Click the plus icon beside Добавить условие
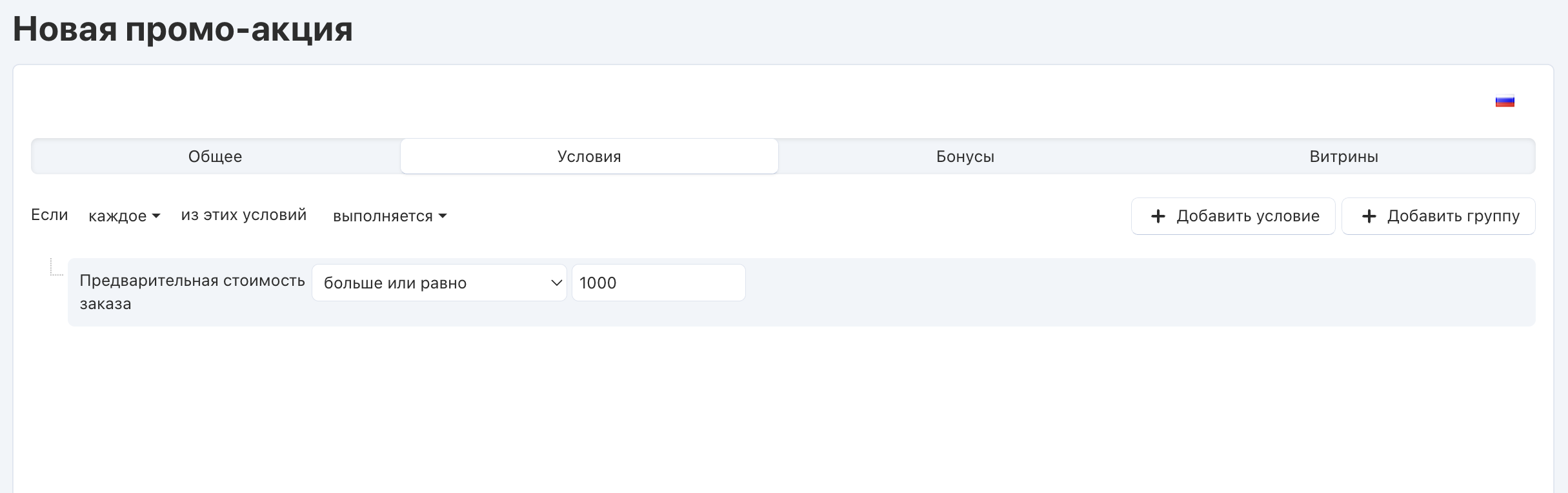This screenshot has height=493, width=1568. pos(1158,216)
